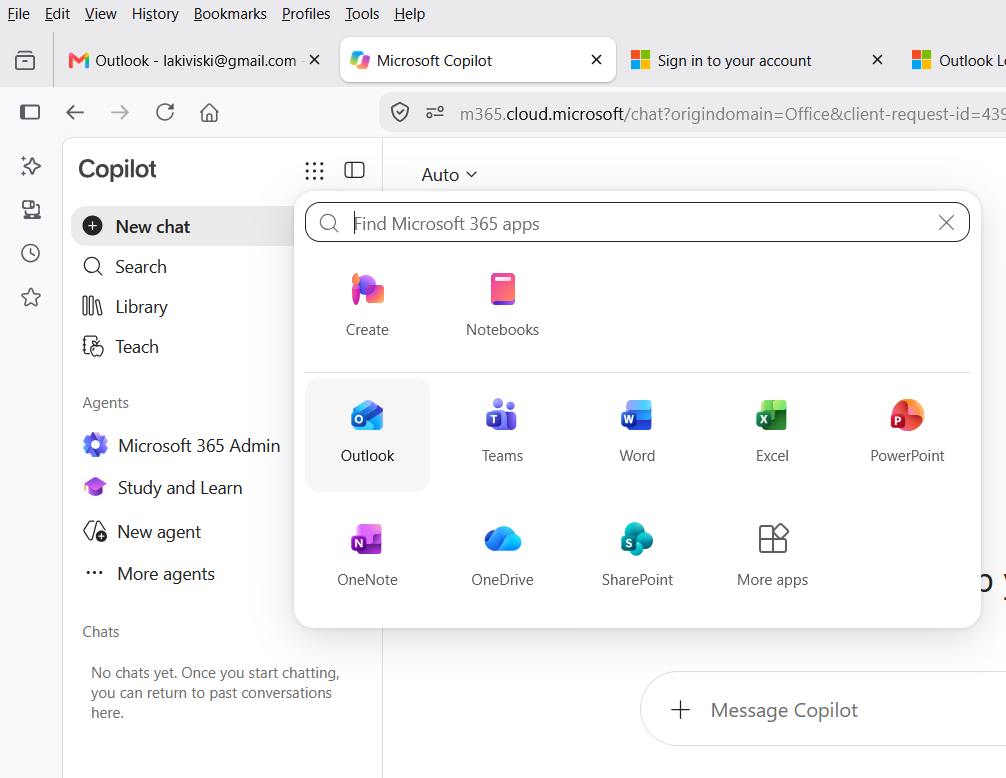Start a New chat

(x=183, y=226)
